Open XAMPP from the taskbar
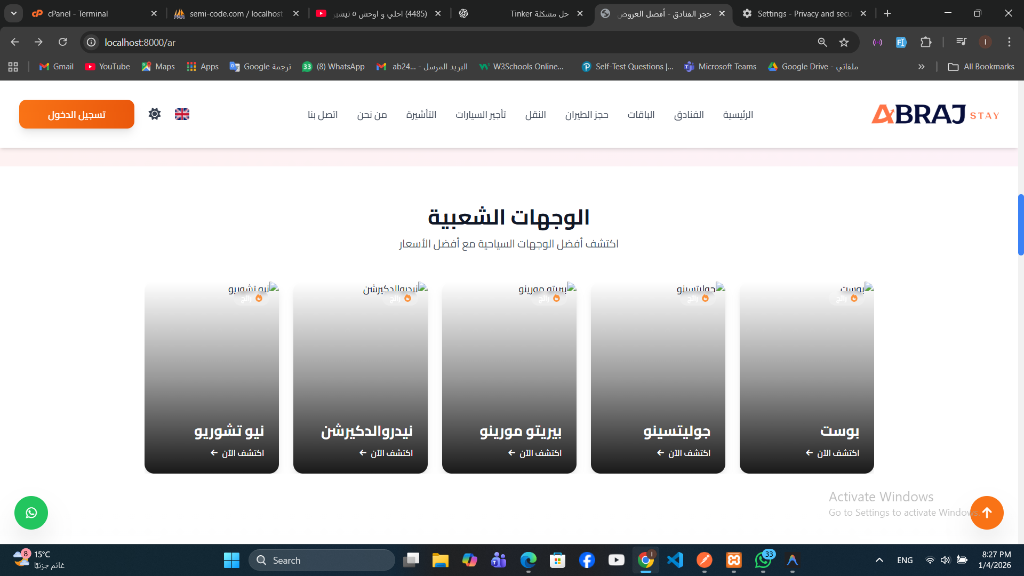This screenshot has height=576, width=1024. tap(733, 560)
